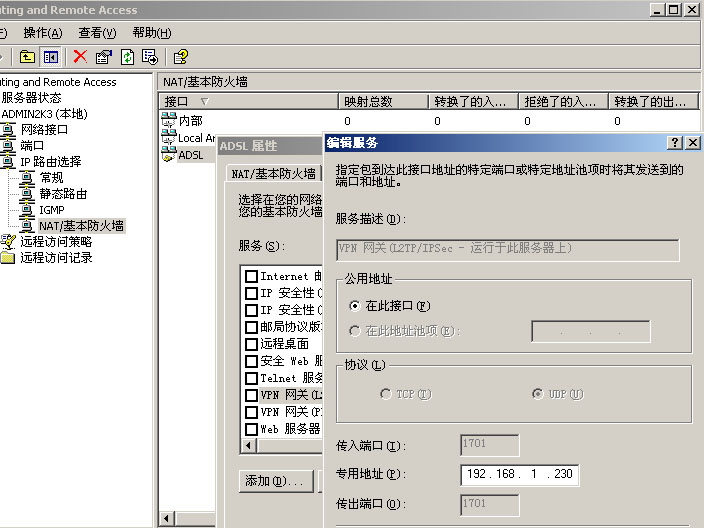The height and width of the screenshot is (528, 704).
Task: Check the 邮局协议版 service checkbox
Action: pyautogui.click(x=251, y=327)
